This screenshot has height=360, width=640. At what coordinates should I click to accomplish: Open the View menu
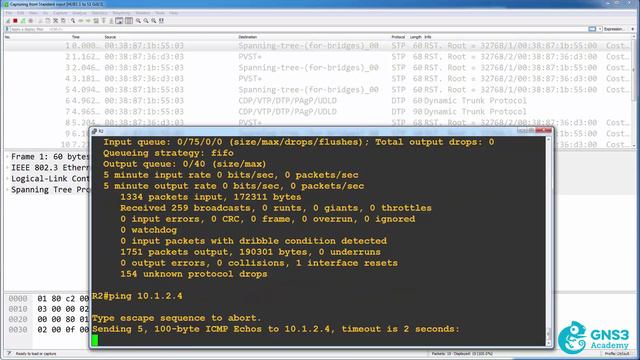[x=33, y=13]
